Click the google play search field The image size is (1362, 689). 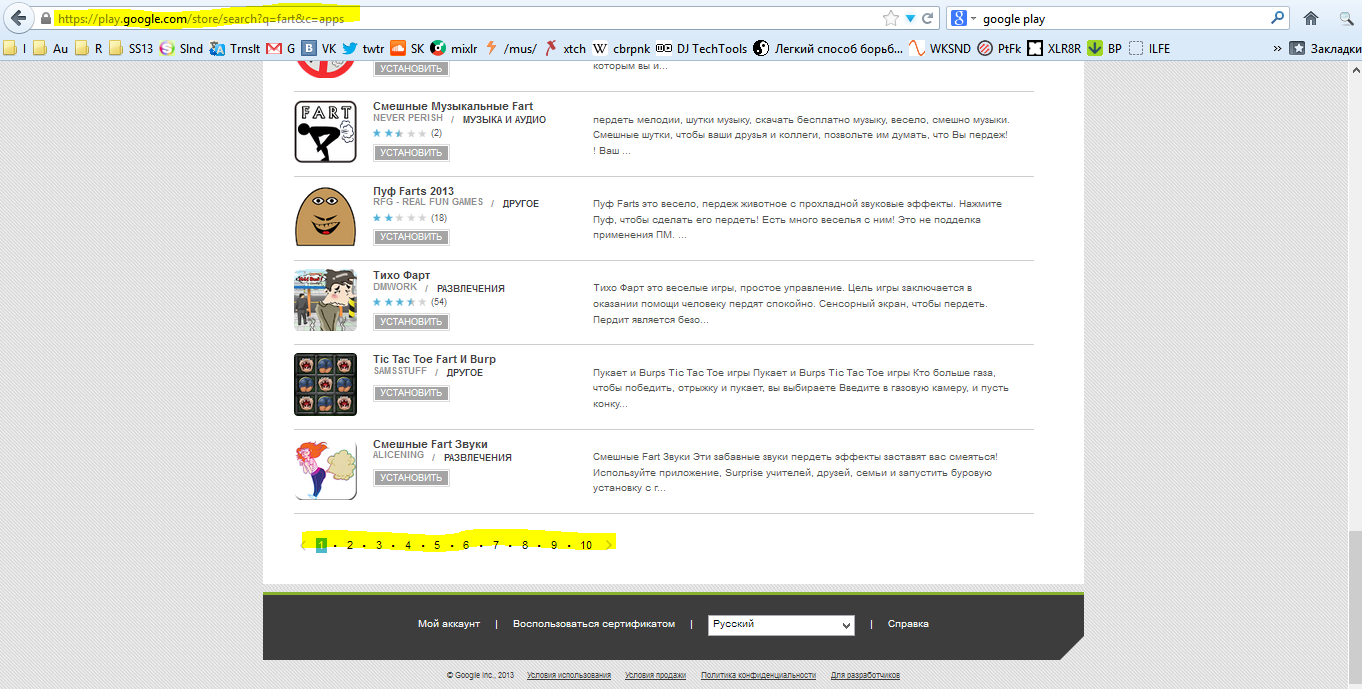click(x=1120, y=18)
